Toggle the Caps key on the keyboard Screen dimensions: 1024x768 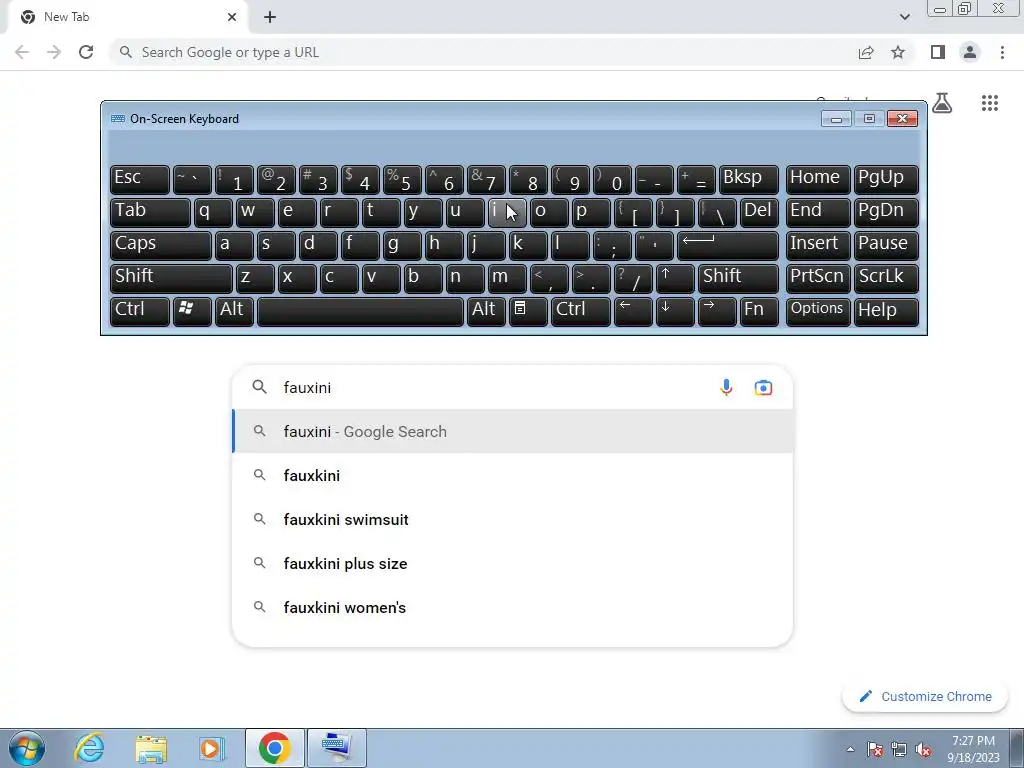[160, 245]
